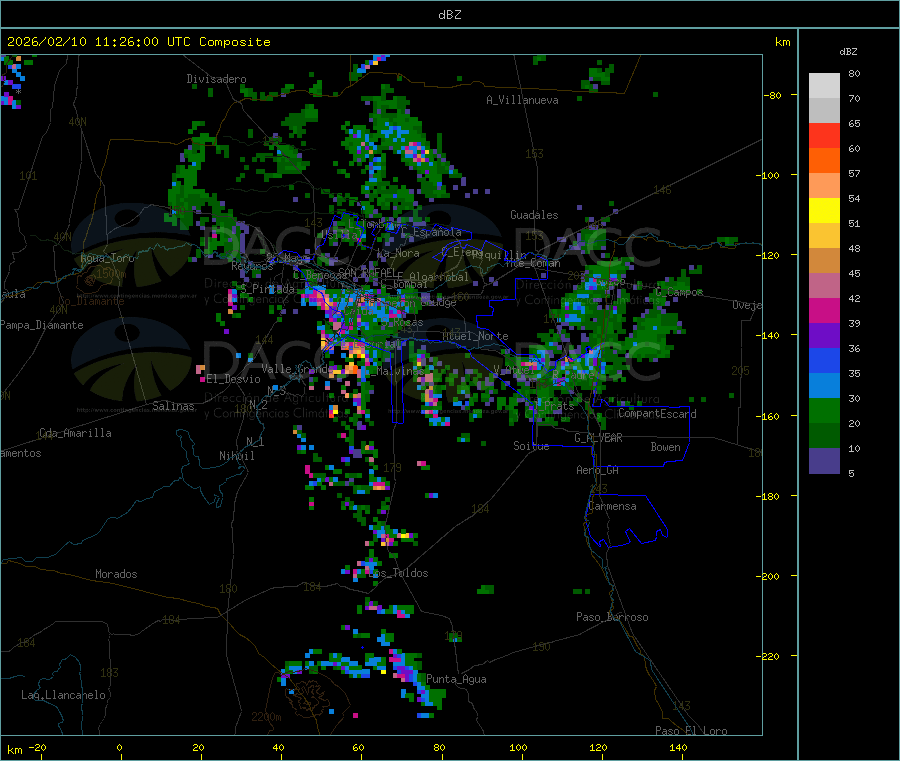Image resolution: width=900 pixels, height=761 pixels.
Task: Click the Algarrobal place label
Action: 439,277
